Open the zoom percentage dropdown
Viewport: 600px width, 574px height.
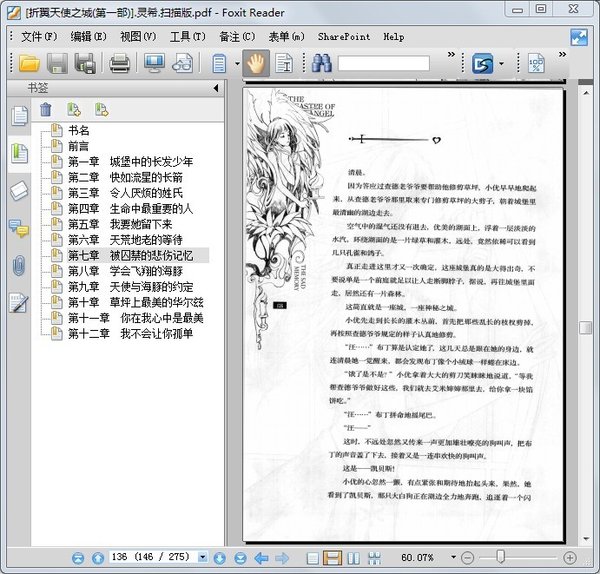click(453, 557)
